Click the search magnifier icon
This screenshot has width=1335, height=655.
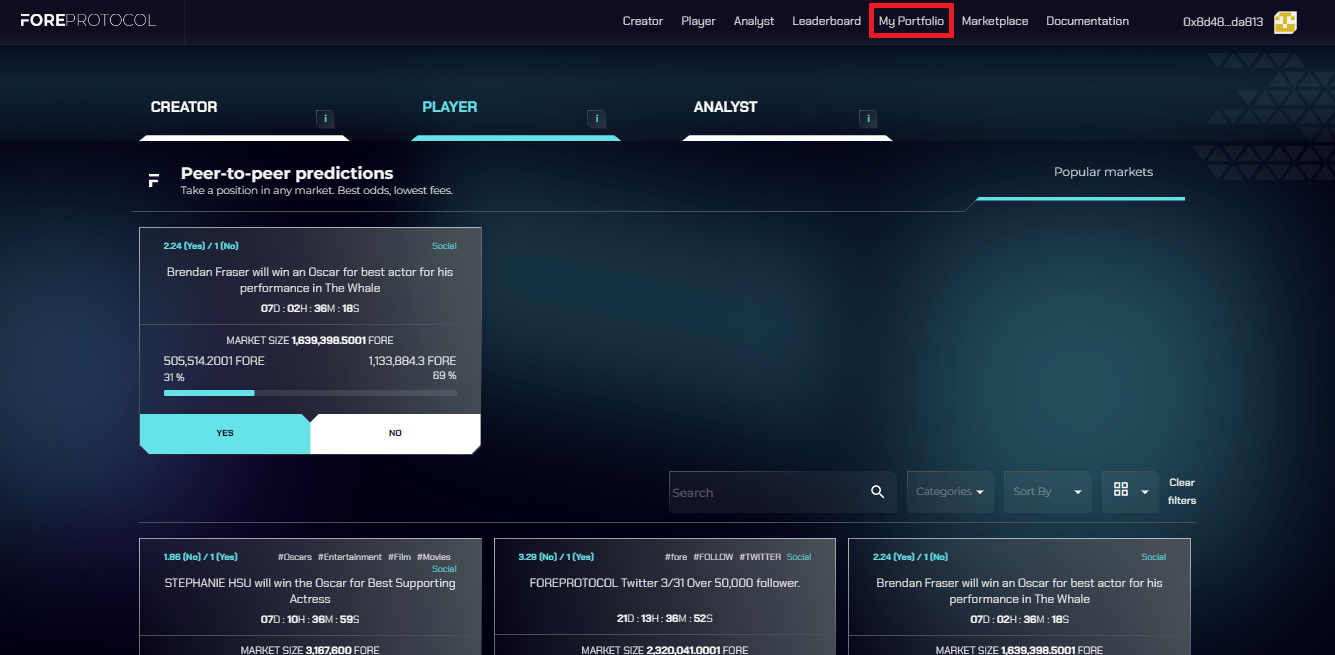point(877,492)
